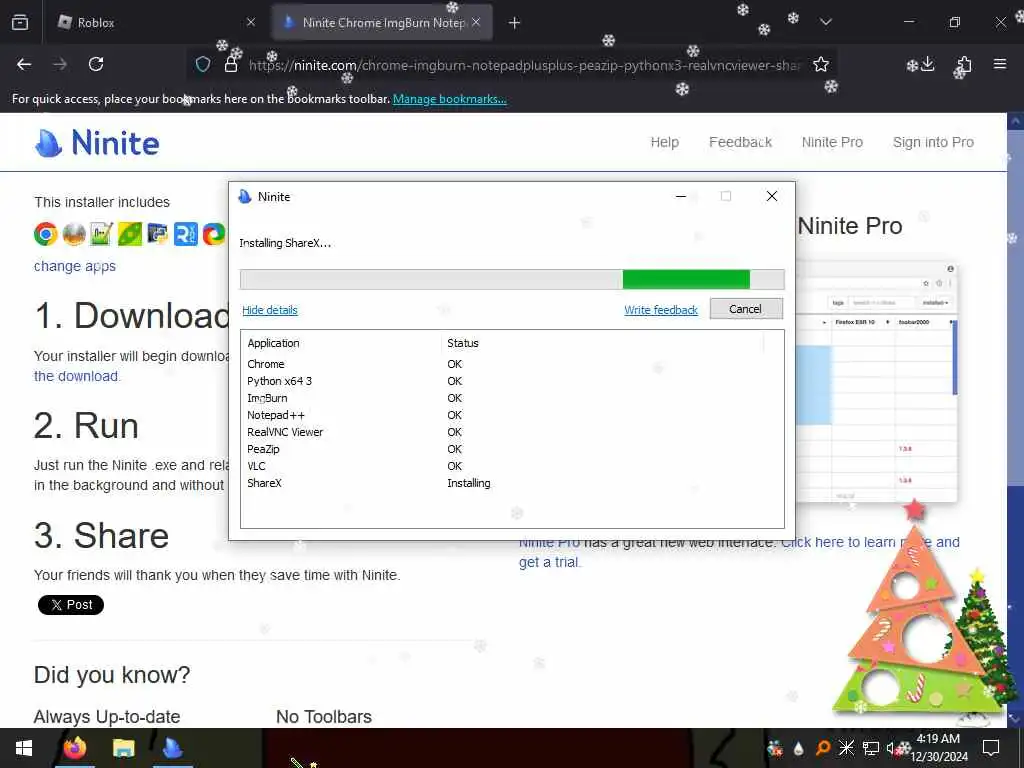The image size is (1024, 768).
Task: Go back to the previous page
Action: tap(24, 64)
